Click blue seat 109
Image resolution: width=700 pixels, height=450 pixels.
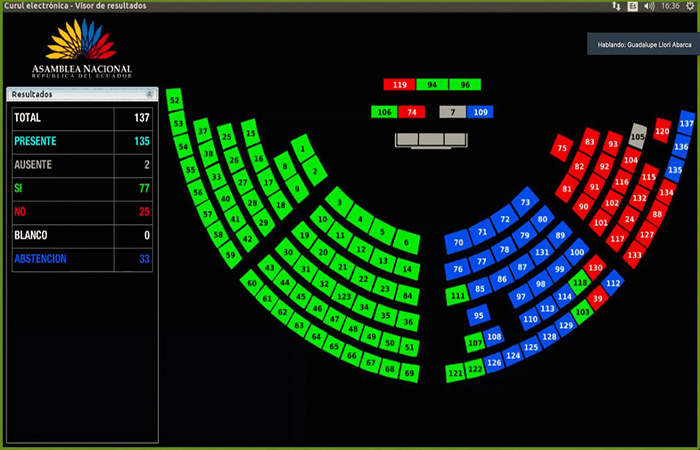tap(480, 112)
